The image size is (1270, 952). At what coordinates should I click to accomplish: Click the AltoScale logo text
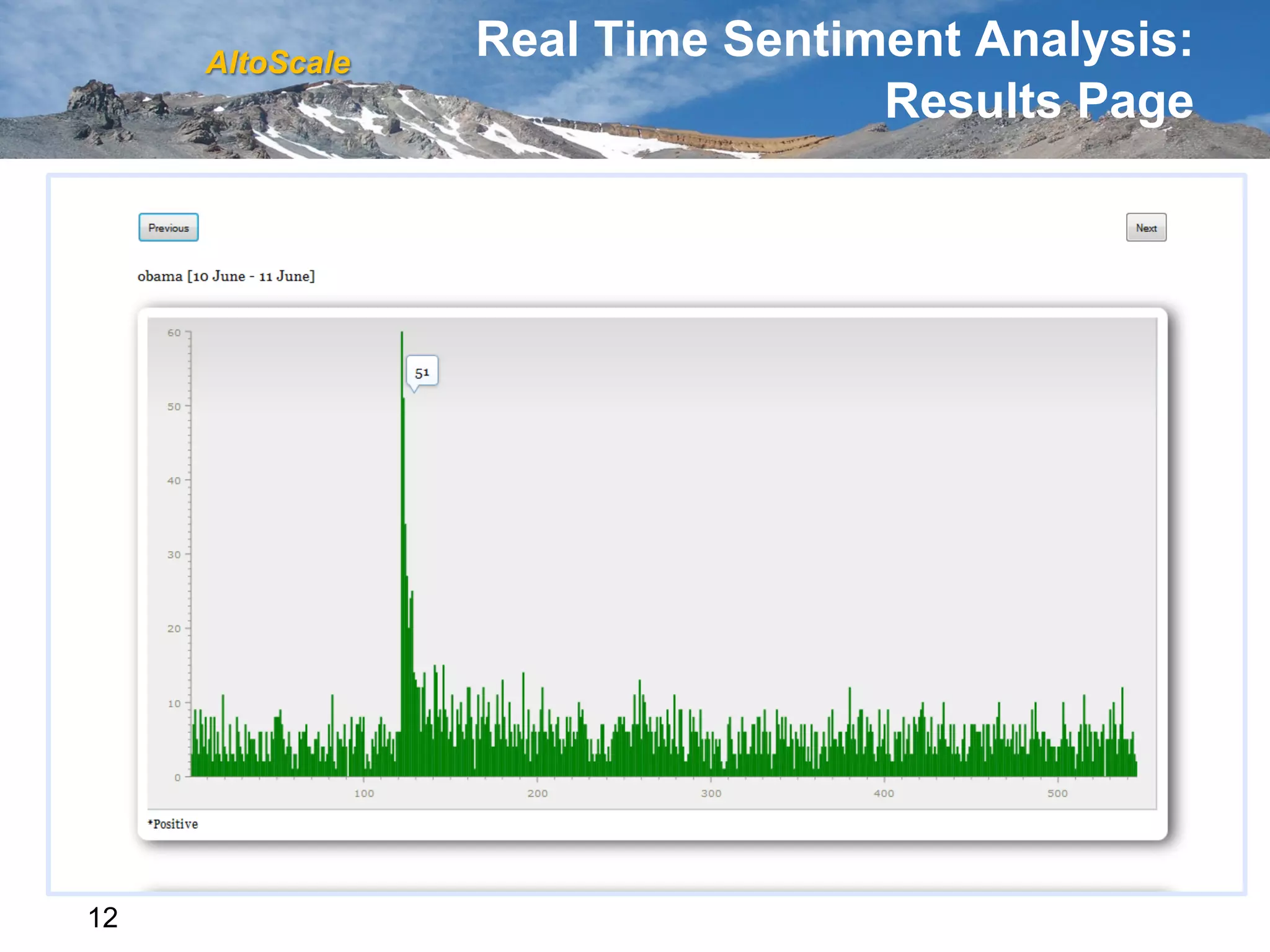pos(278,63)
